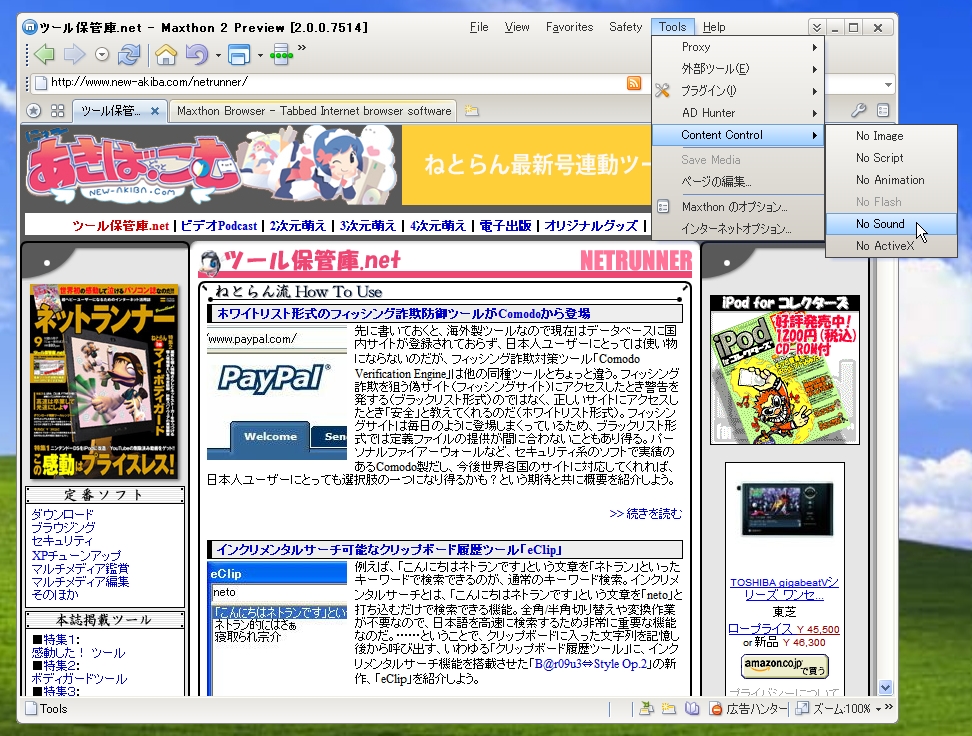Screen dimensions: 972x736
Task: Click the TOSHIBA gigabeat product link
Action: point(784,588)
